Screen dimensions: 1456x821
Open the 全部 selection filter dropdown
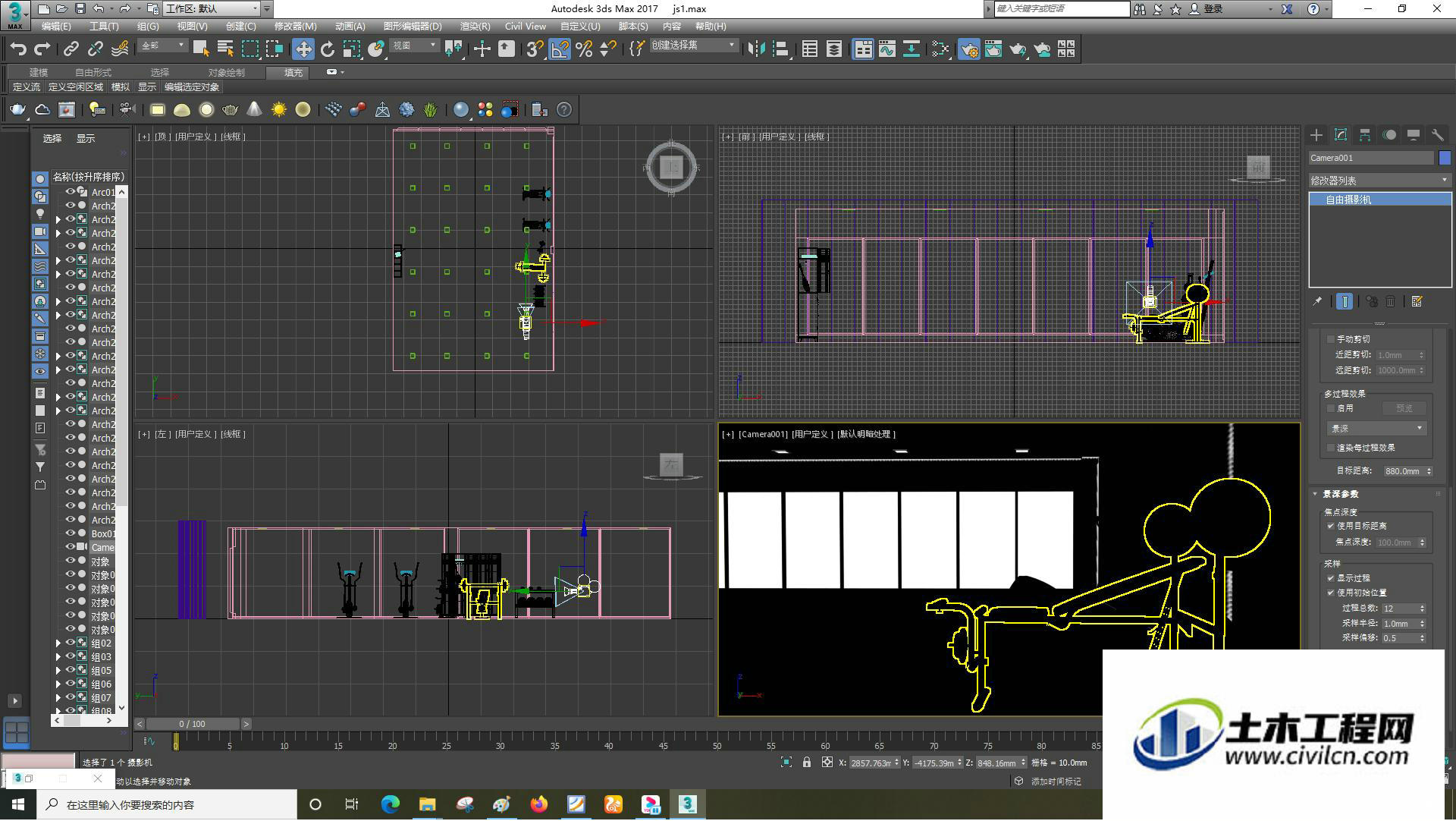tap(162, 46)
